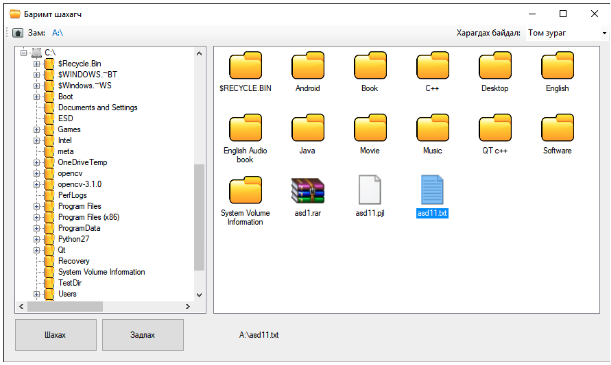Select Documents and Settings in tree
Image resolution: width=611 pixels, height=365 pixels.
pyautogui.click(x=98, y=108)
